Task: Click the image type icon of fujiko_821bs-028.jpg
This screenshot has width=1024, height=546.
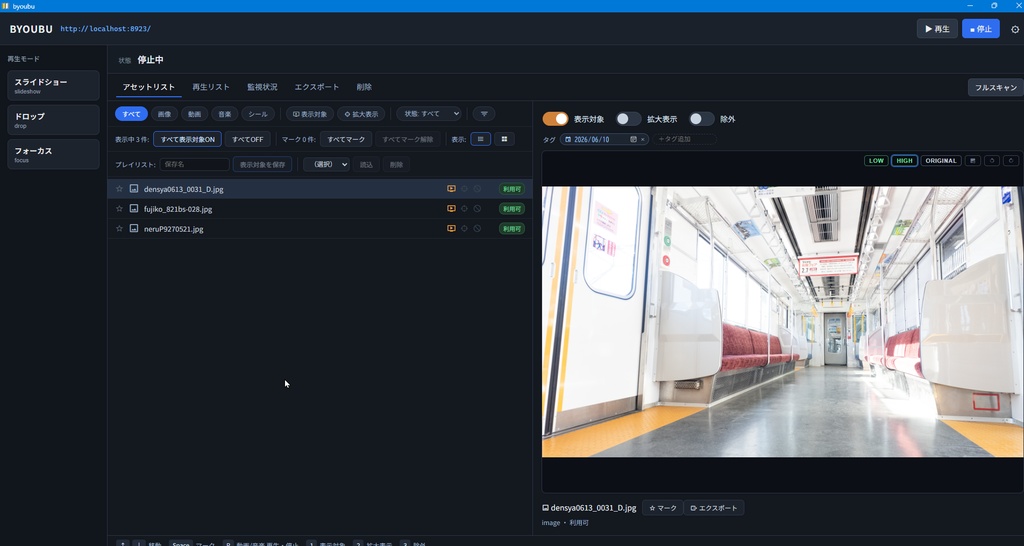Action: pos(134,209)
